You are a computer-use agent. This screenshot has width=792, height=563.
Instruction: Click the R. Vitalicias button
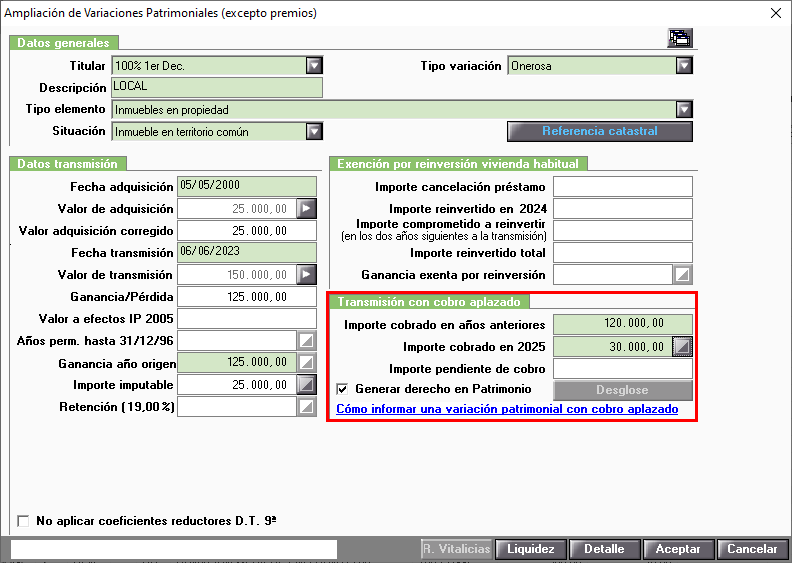(x=457, y=549)
